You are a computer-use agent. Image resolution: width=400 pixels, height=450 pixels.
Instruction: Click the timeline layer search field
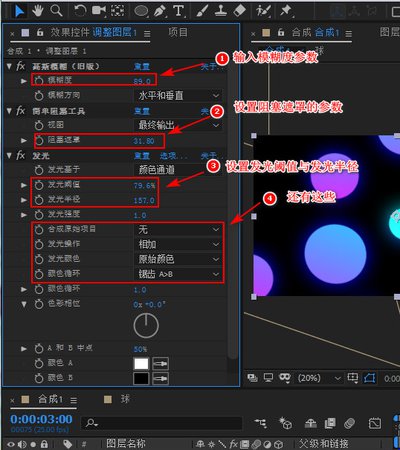point(162,423)
